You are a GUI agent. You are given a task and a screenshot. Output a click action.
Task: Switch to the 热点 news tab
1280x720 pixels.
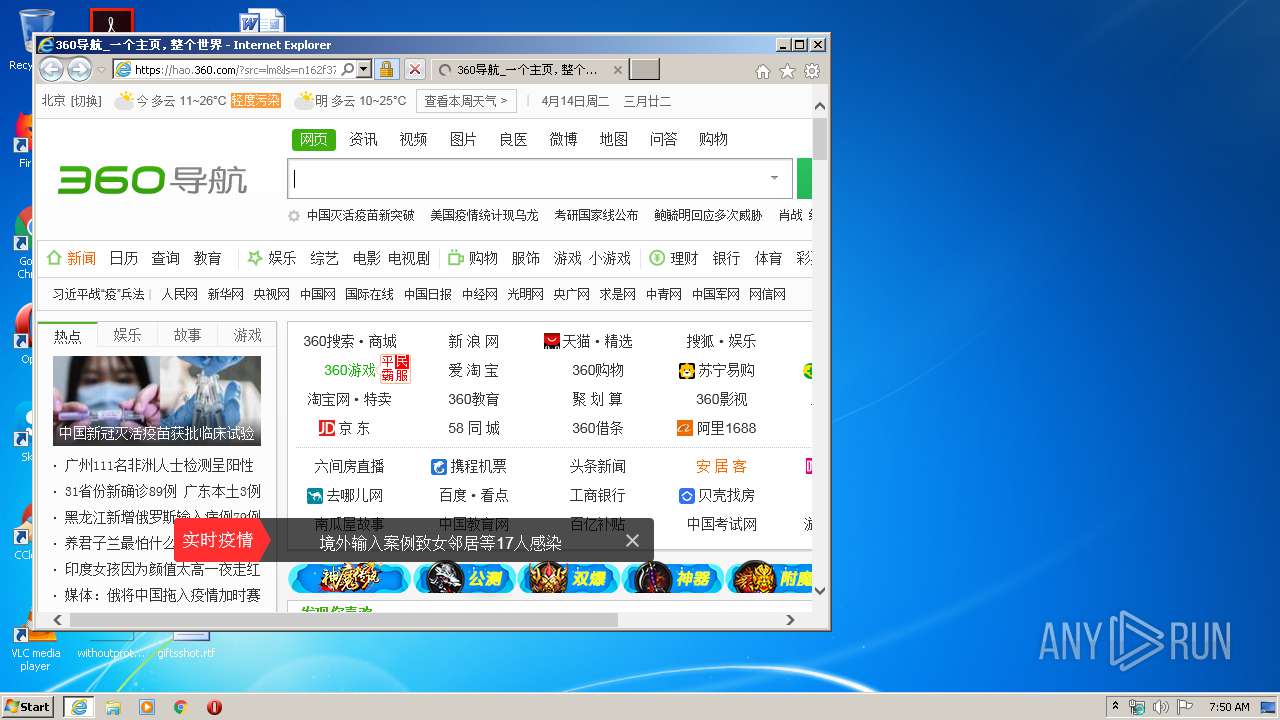pos(68,336)
